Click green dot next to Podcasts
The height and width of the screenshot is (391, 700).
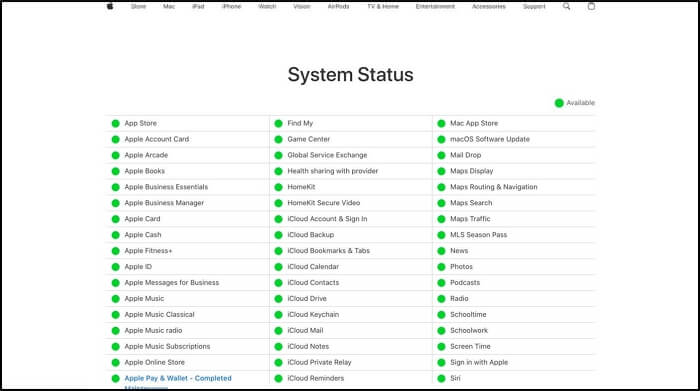442,283
